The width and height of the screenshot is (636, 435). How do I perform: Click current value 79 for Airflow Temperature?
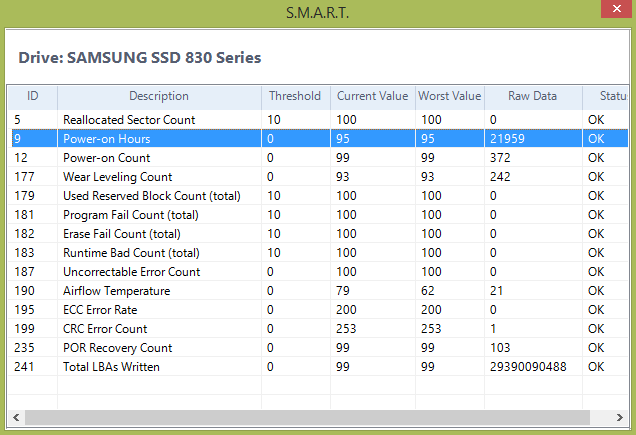click(343, 291)
